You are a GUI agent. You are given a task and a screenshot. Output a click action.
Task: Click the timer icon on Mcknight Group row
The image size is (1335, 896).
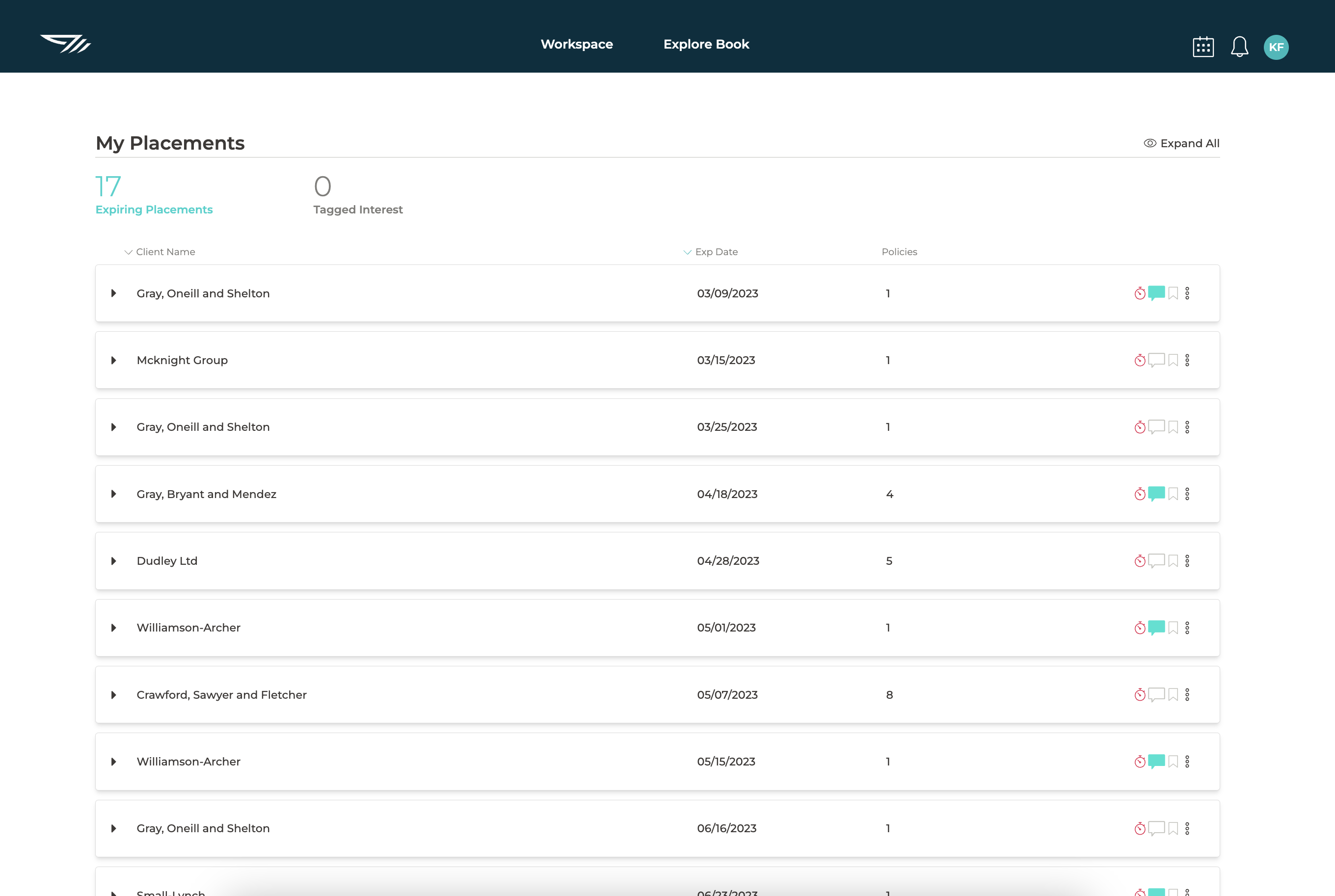(x=1140, y=360)
